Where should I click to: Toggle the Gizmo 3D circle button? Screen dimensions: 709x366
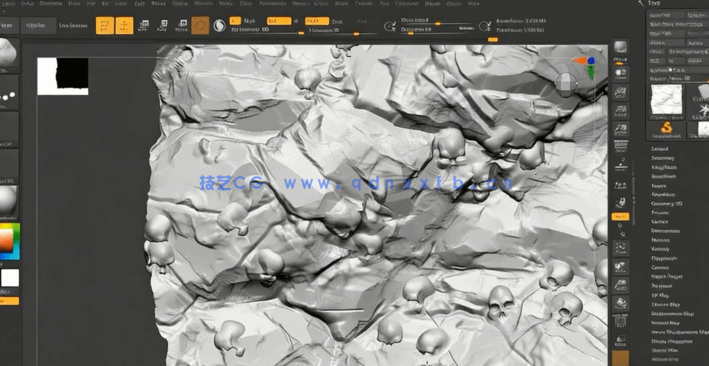tap(200, 25)
